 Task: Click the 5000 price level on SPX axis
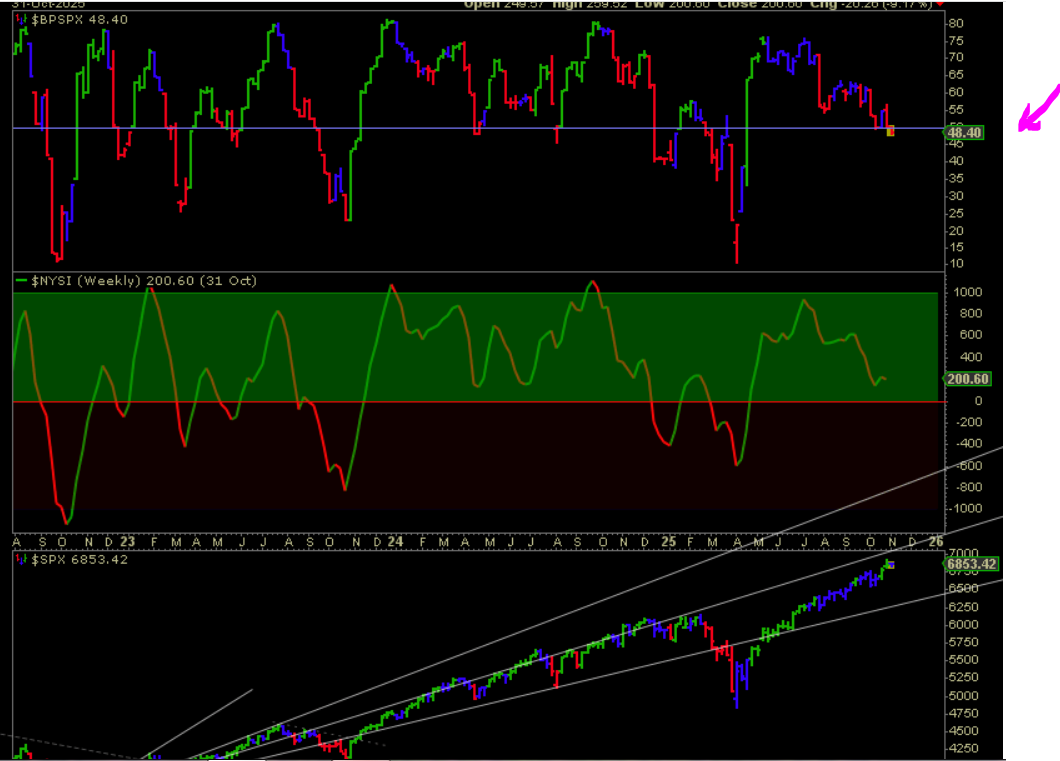coord(963,695)
